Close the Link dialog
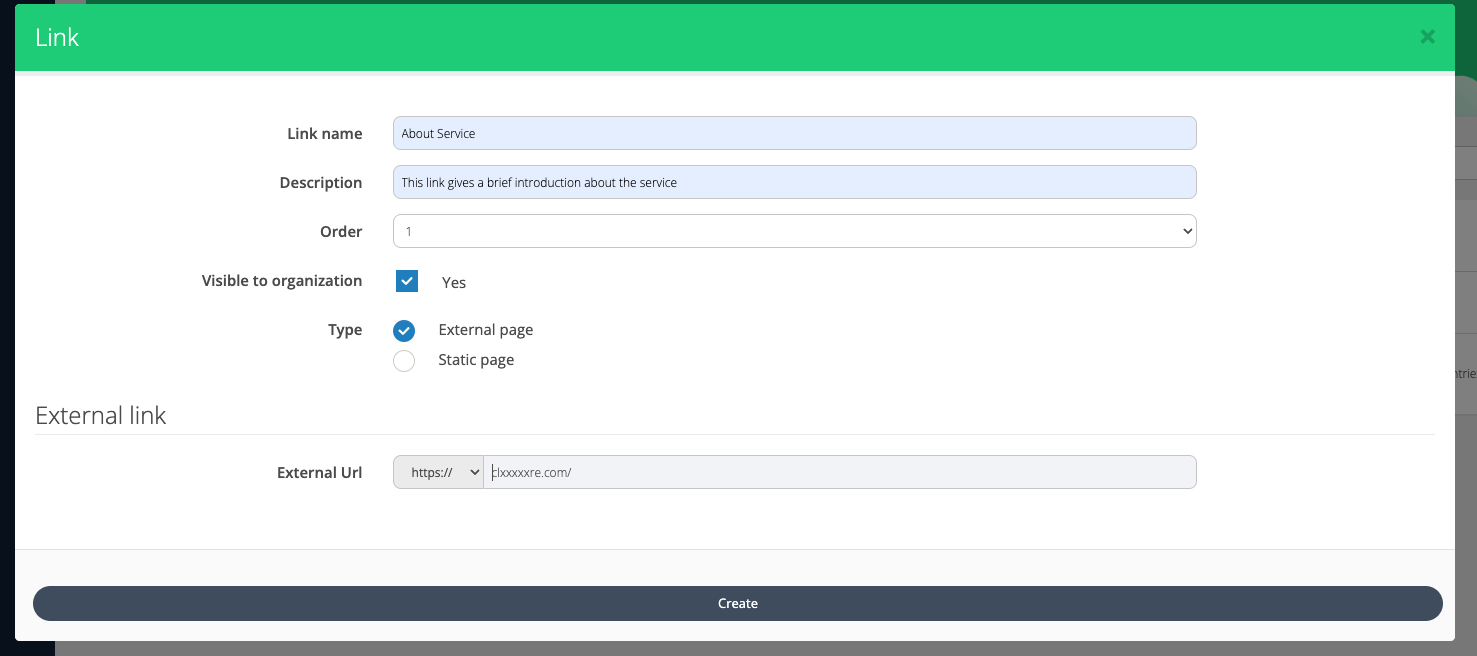The width and height of the screenshot is (1477, 656). [x=1427, y=36]
